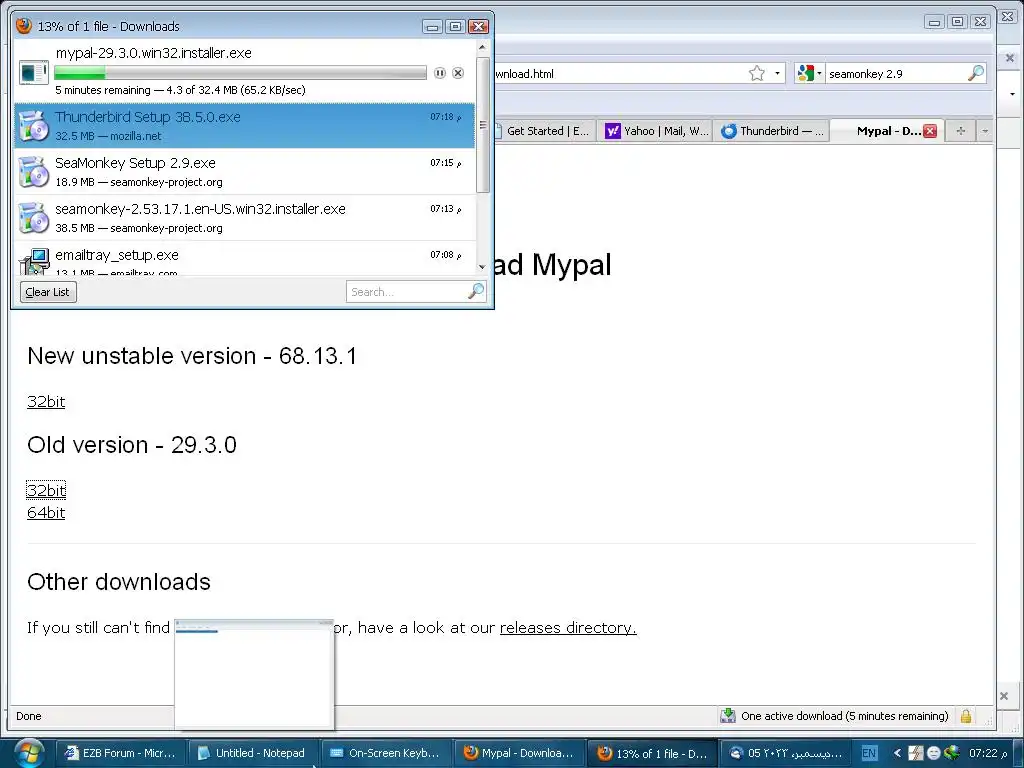Click the seamonkey-2.53.17.1 installer icon
This screenshot has height=768, width=1024.
[x=33, y=217]
